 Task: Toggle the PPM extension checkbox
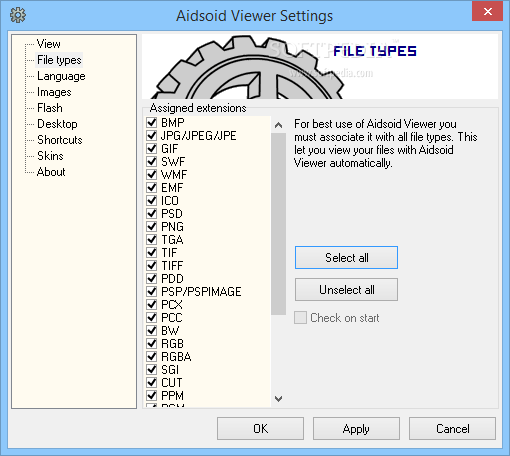[152, 395]
